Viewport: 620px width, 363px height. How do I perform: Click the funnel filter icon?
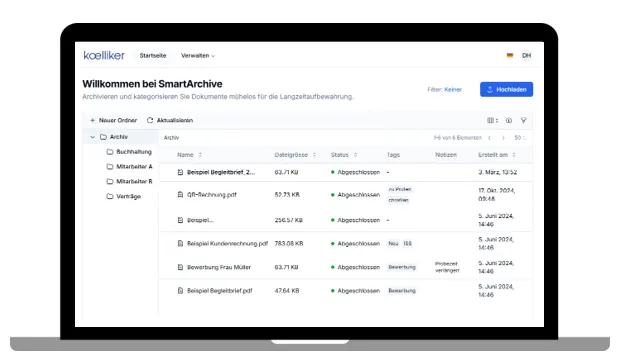[524, 121]
